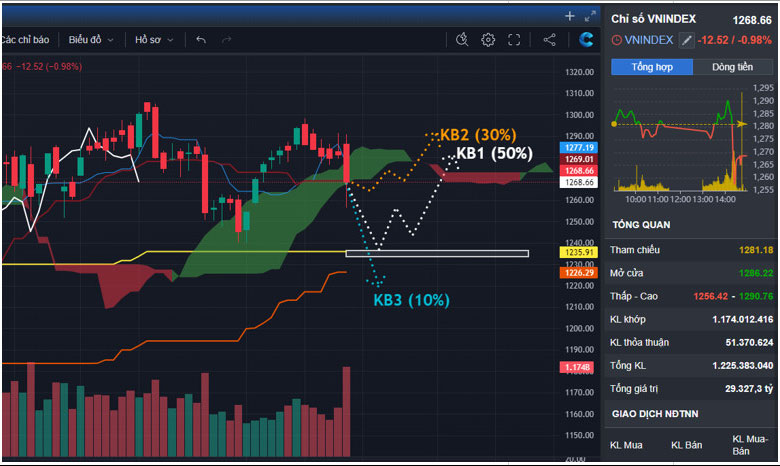Open the Biểu đồ dropdown
Viewport: 780px width, 466px height.
[x=90, y=40]
